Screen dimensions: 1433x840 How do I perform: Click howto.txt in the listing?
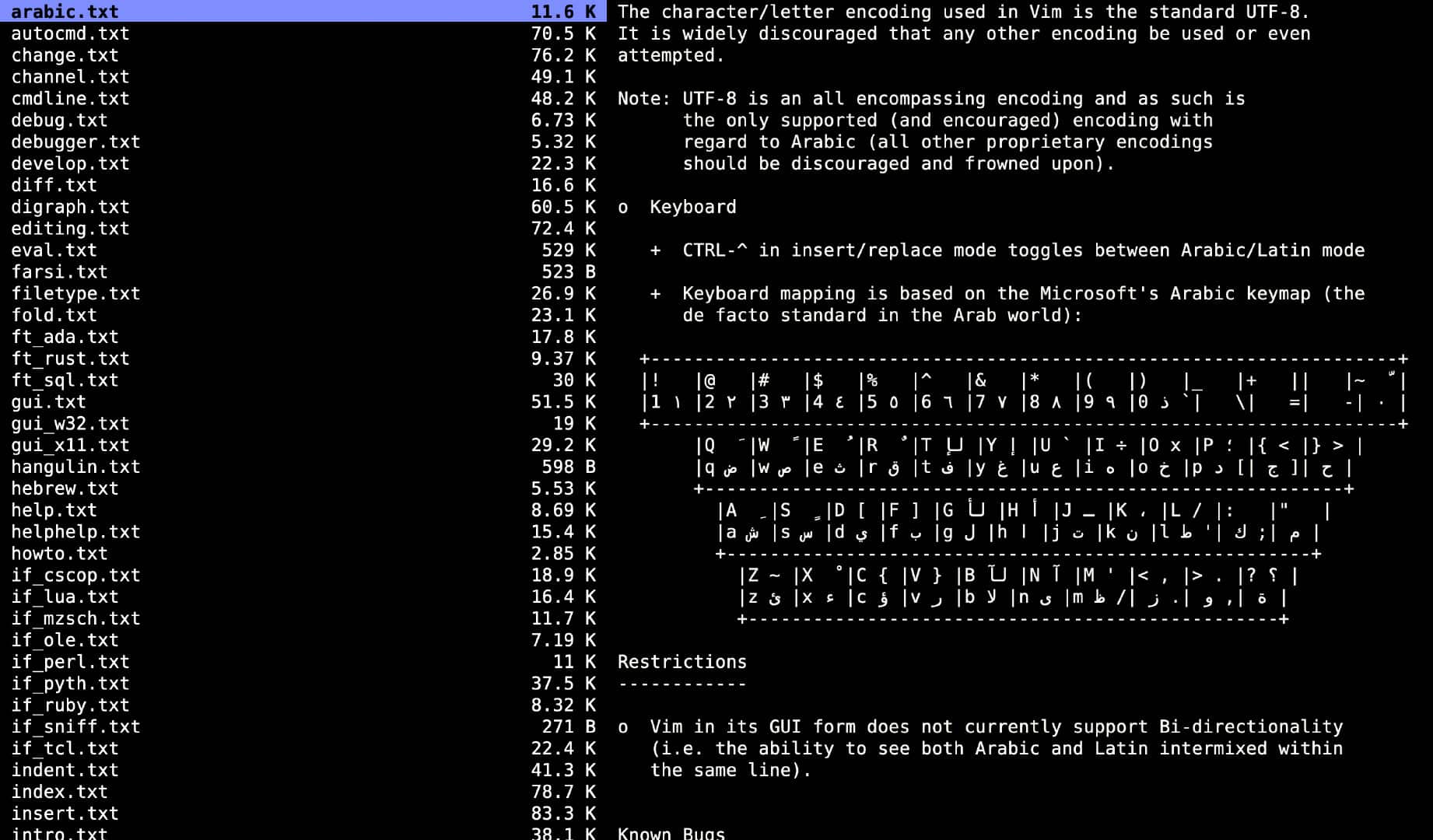(303, 554)
